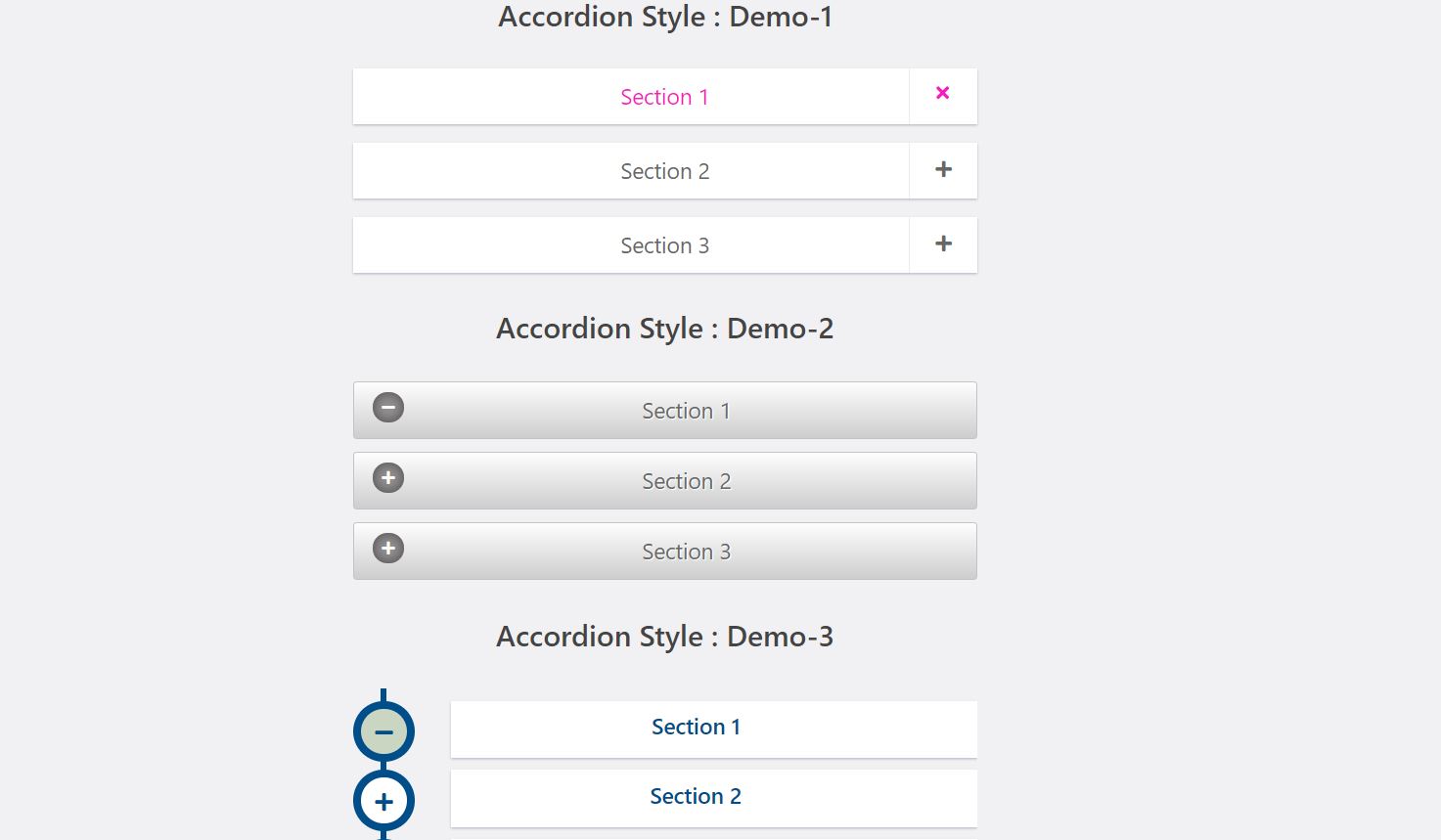Expand Section 2 in Demo-1 accordion
This screenshot has width=1441, height=840.
pos(631,171)
